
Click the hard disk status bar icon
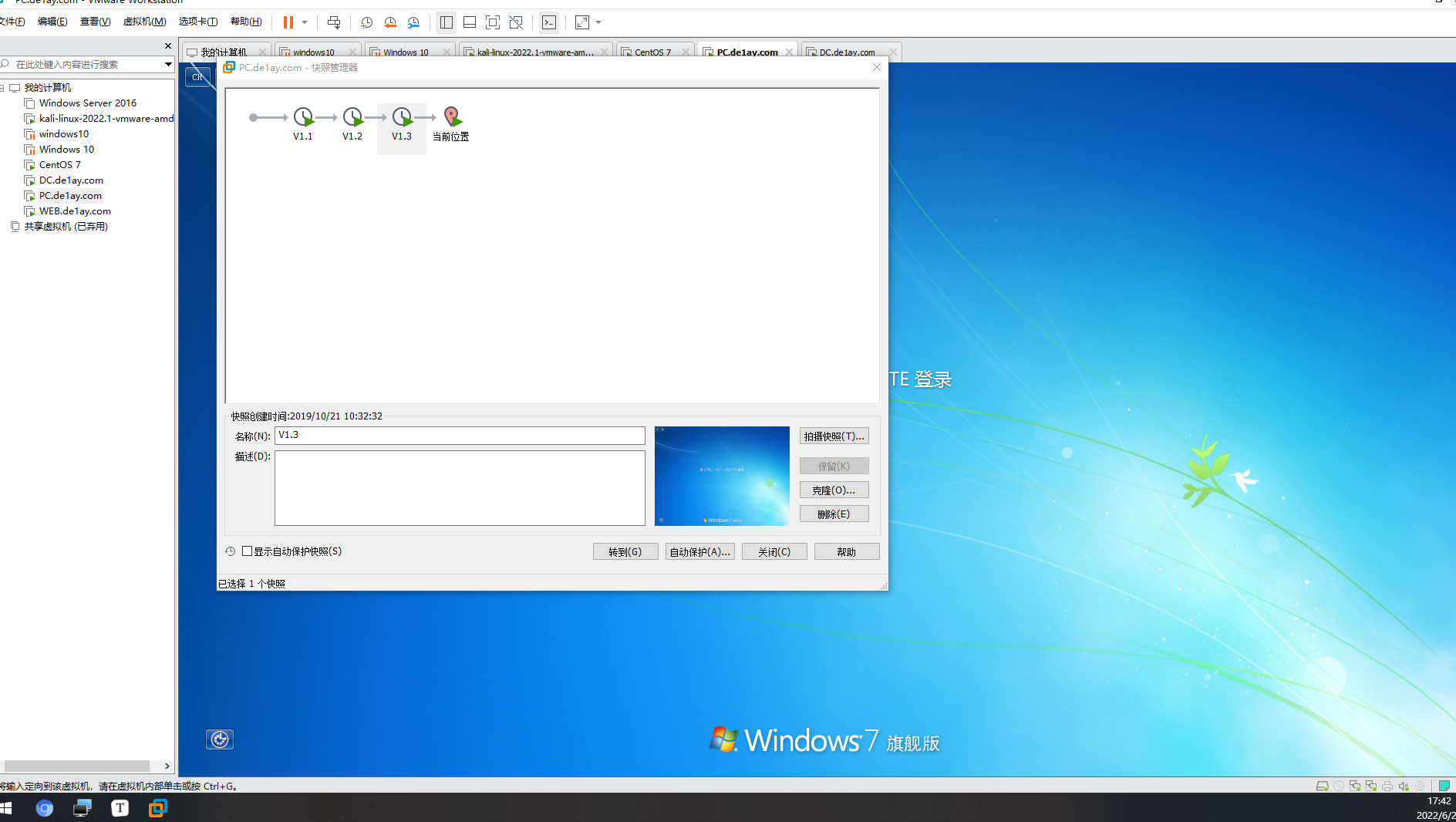coord(1322,786)
